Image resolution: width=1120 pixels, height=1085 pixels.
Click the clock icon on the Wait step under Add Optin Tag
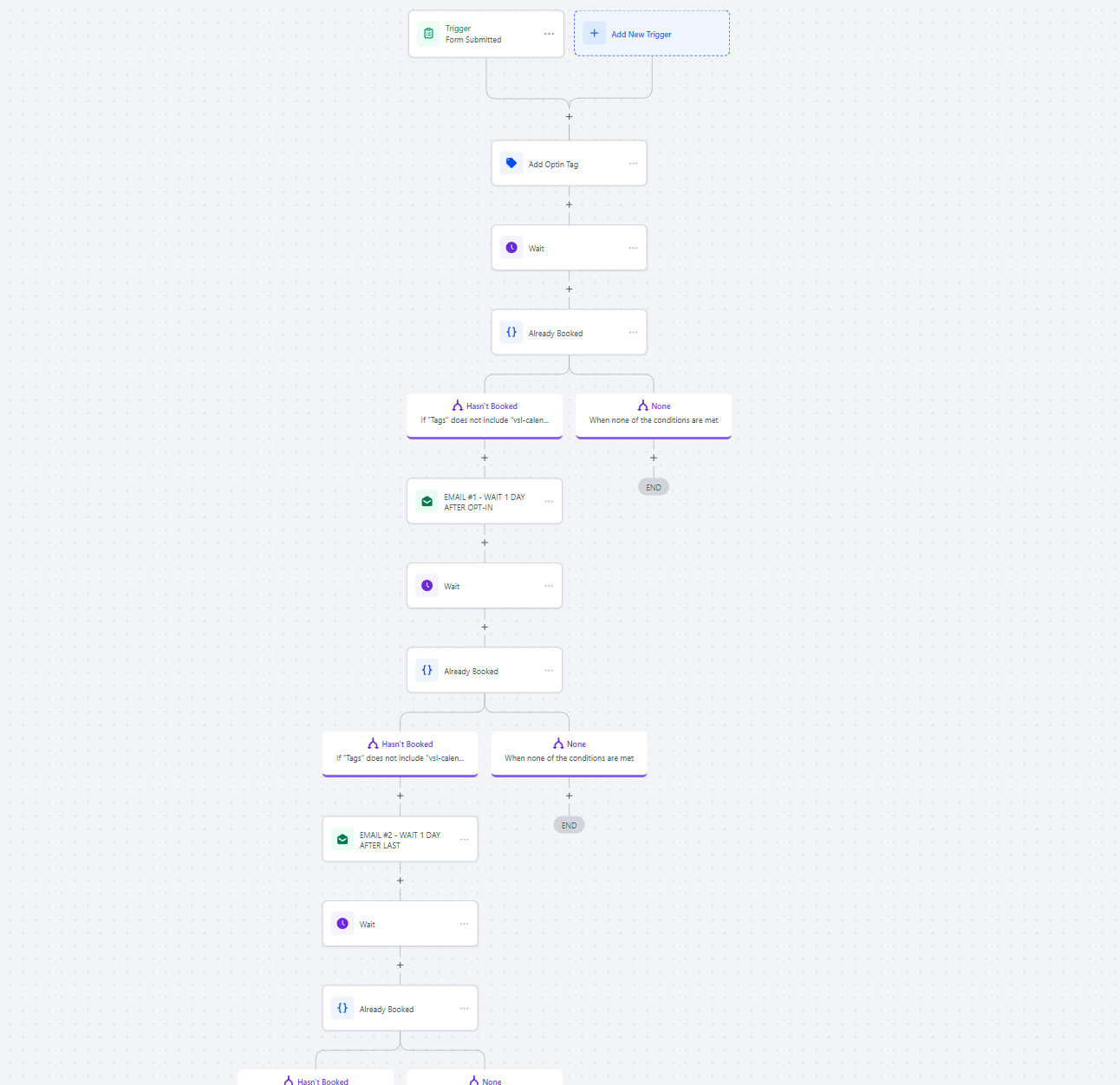[511, 248]
